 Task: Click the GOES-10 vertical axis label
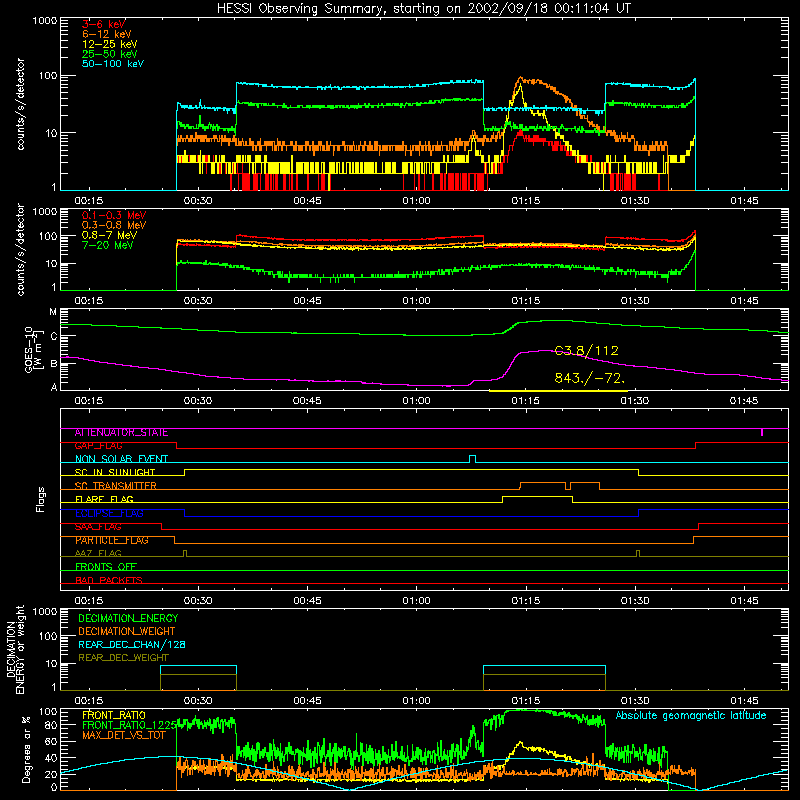33,349
